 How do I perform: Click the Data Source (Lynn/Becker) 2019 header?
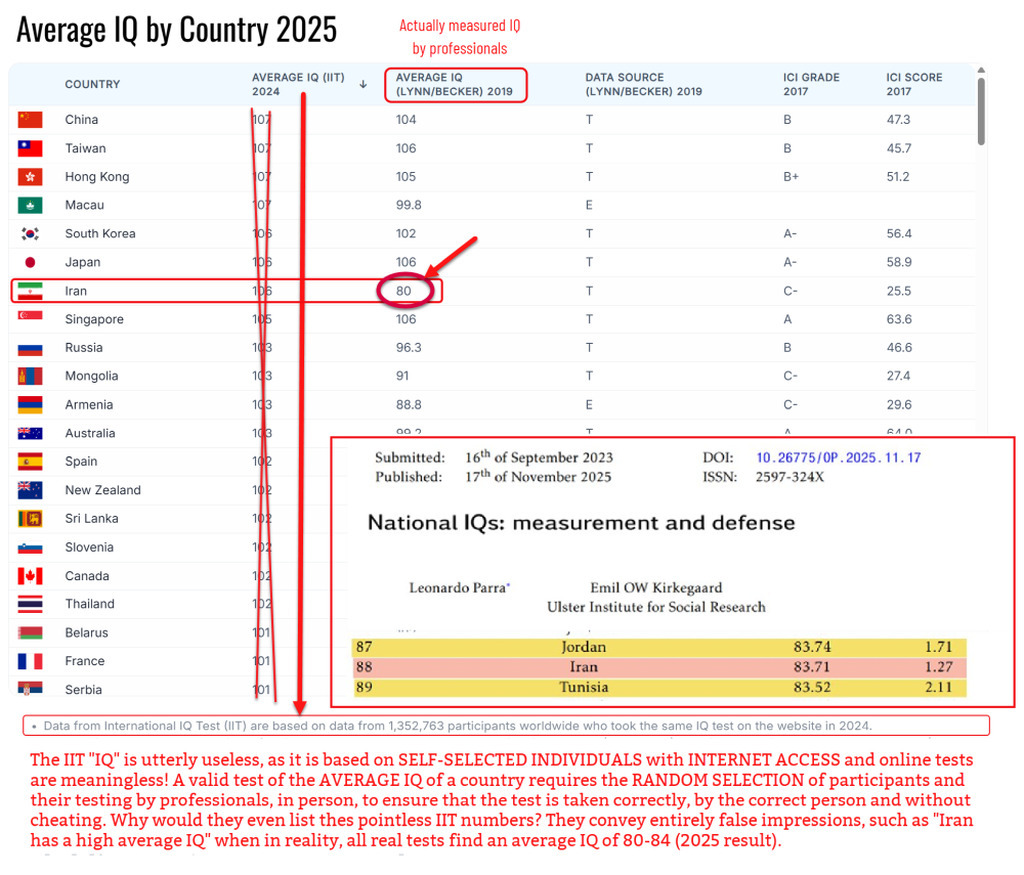643,84
